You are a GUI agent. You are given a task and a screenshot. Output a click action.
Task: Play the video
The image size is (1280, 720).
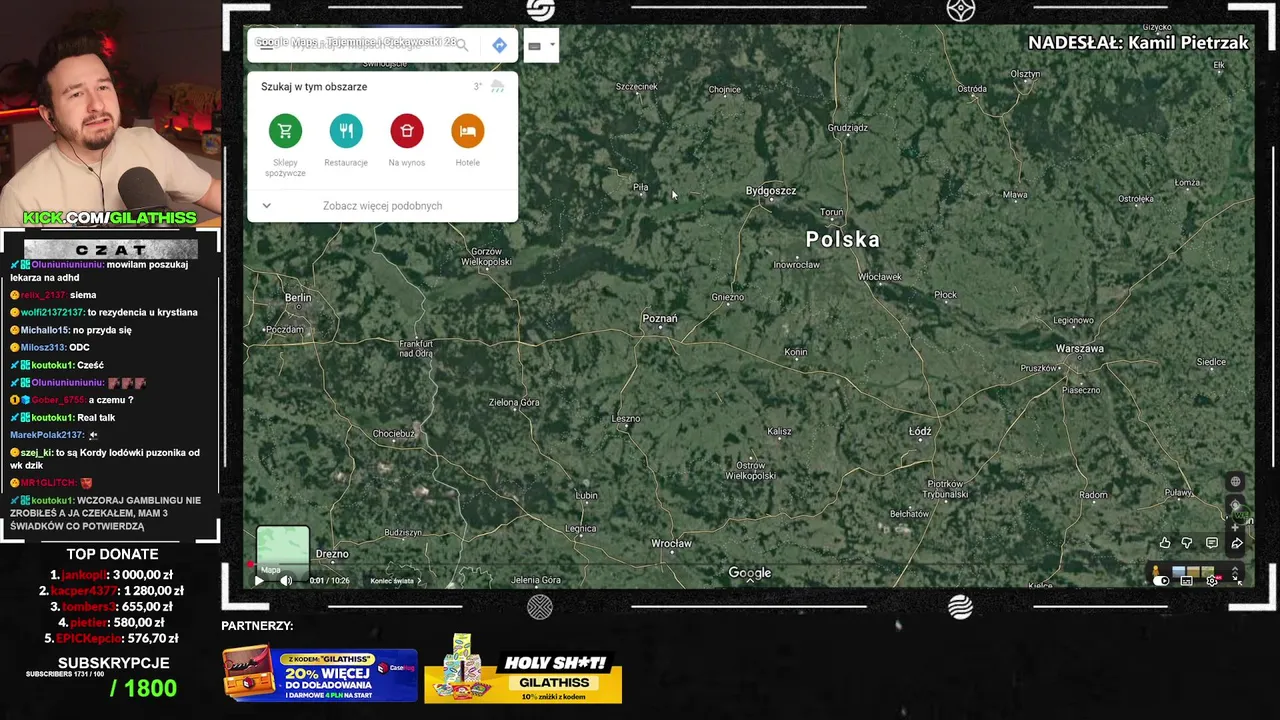[259, 580]
